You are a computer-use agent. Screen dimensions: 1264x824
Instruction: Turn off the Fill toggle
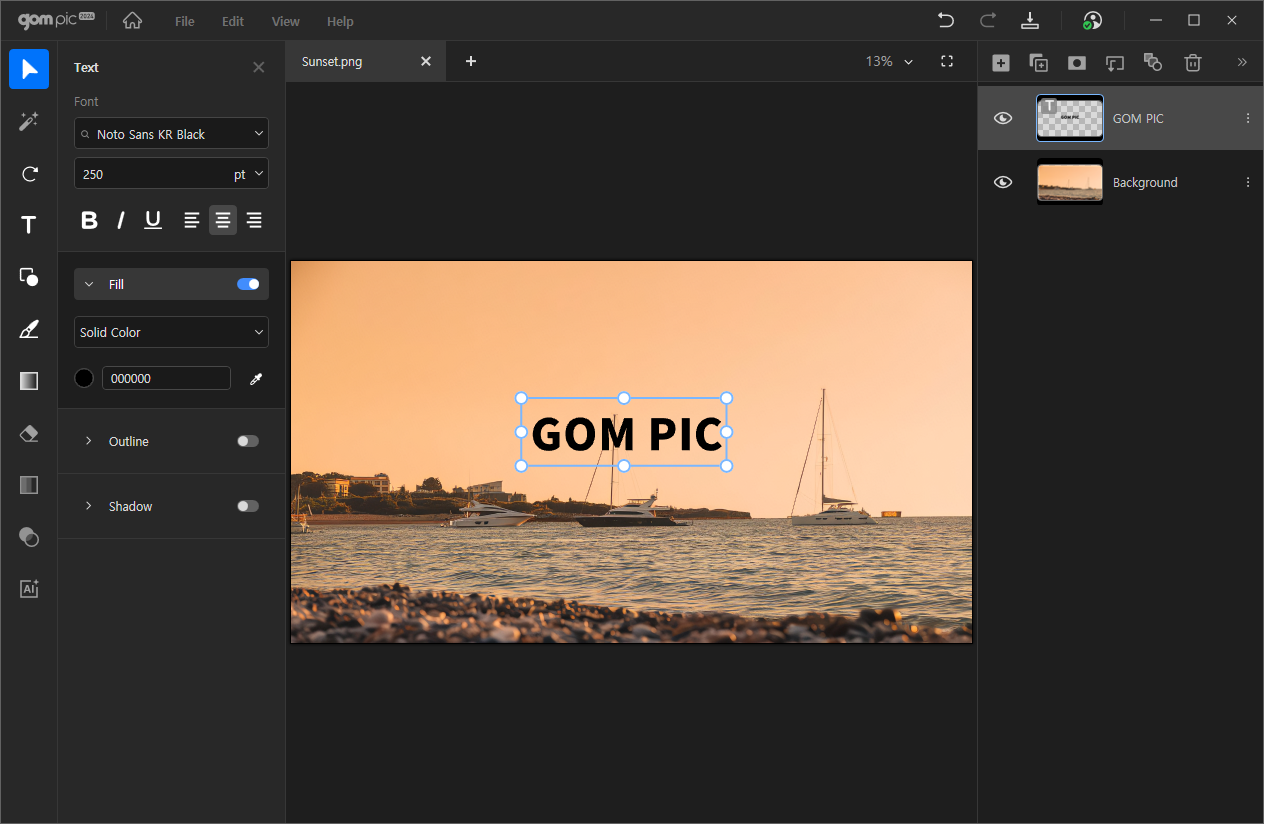point(248,284)
